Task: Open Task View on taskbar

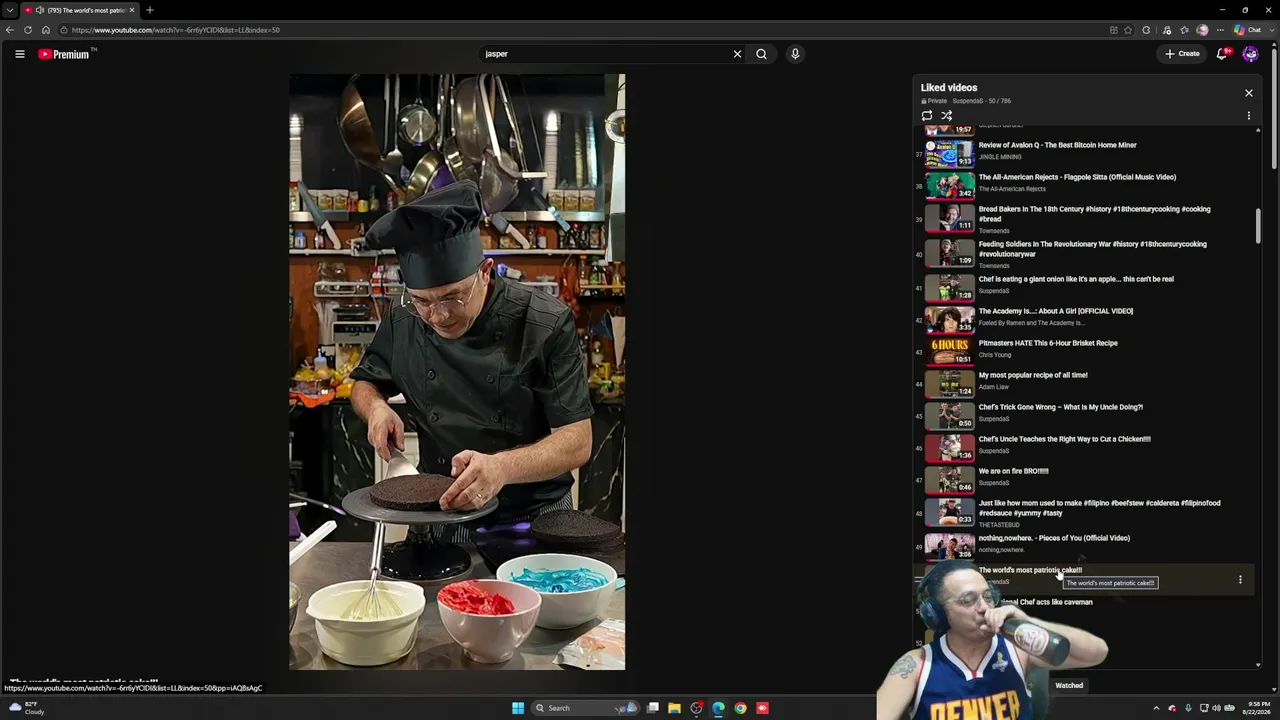Action: point(652,708)
